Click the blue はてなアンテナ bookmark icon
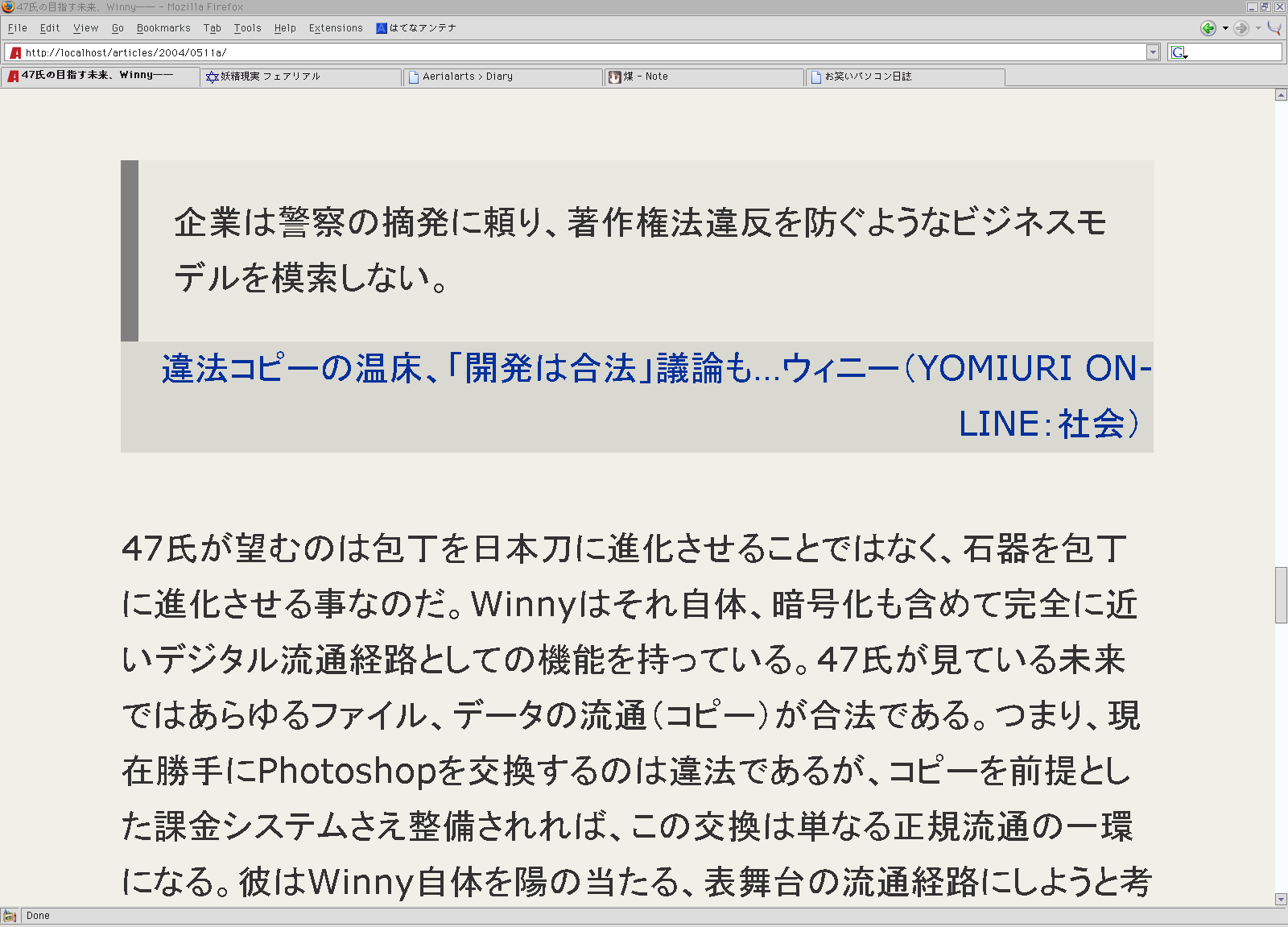Image resolution: width=1288 pixels, height=927 pixels. (382, 28)
